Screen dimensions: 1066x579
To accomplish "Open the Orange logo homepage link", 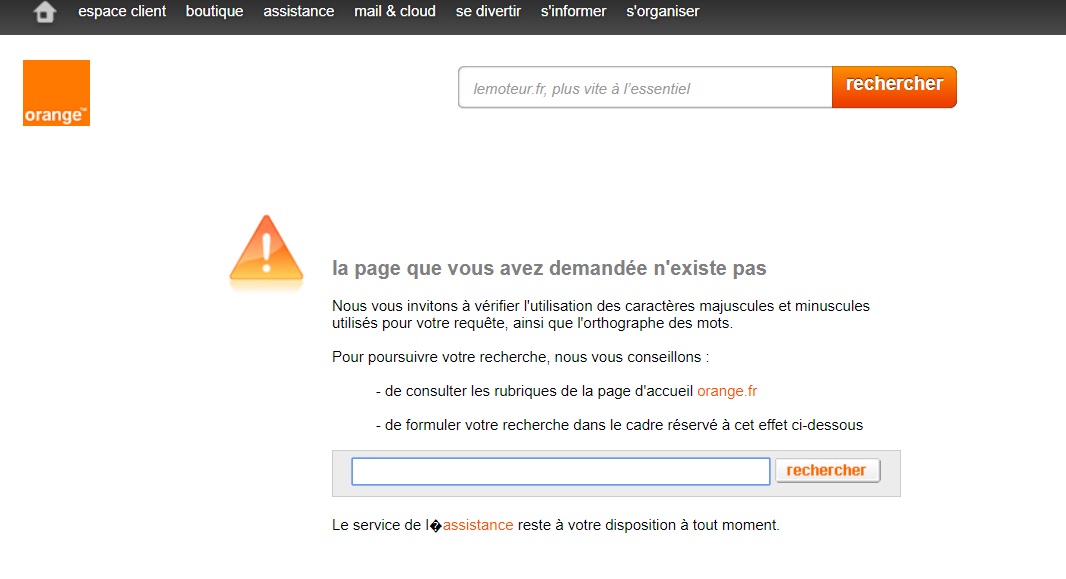I will 56,93.
